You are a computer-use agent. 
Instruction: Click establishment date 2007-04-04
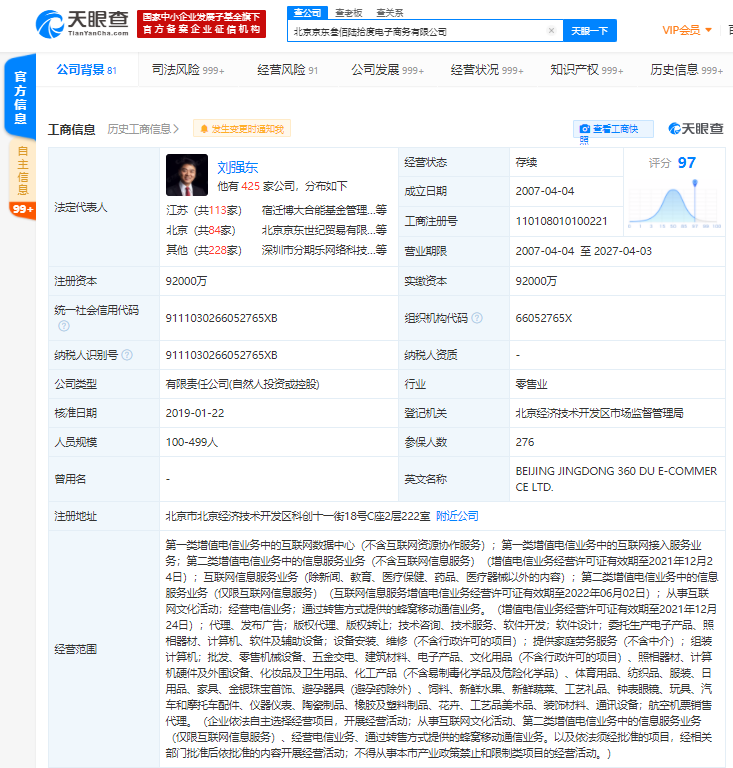(544, 191)
